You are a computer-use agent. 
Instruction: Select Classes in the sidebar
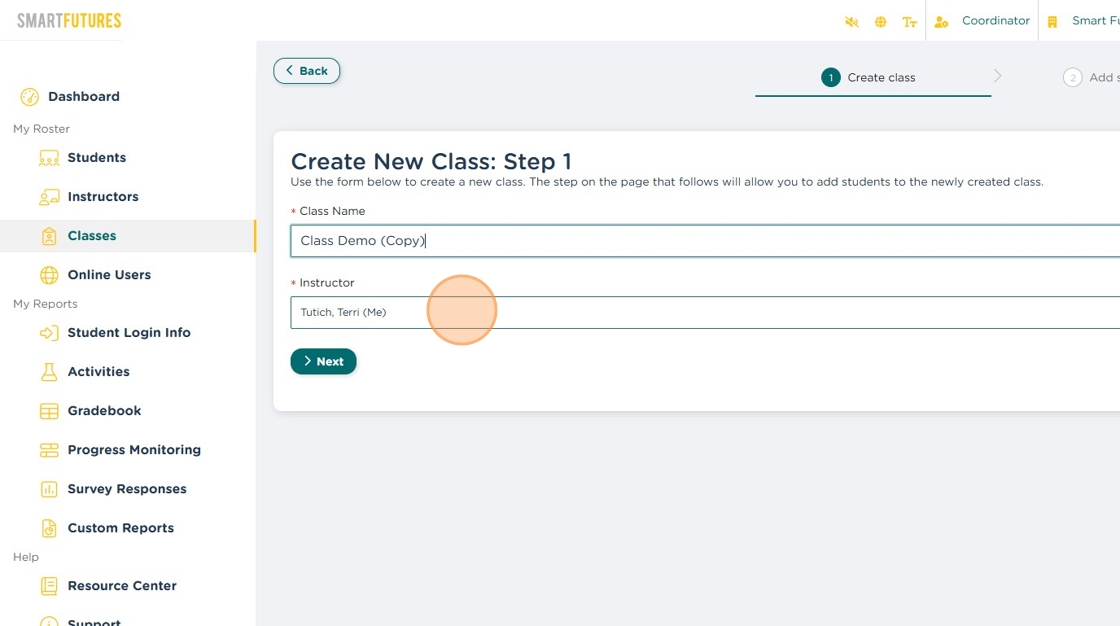point(91,236)
